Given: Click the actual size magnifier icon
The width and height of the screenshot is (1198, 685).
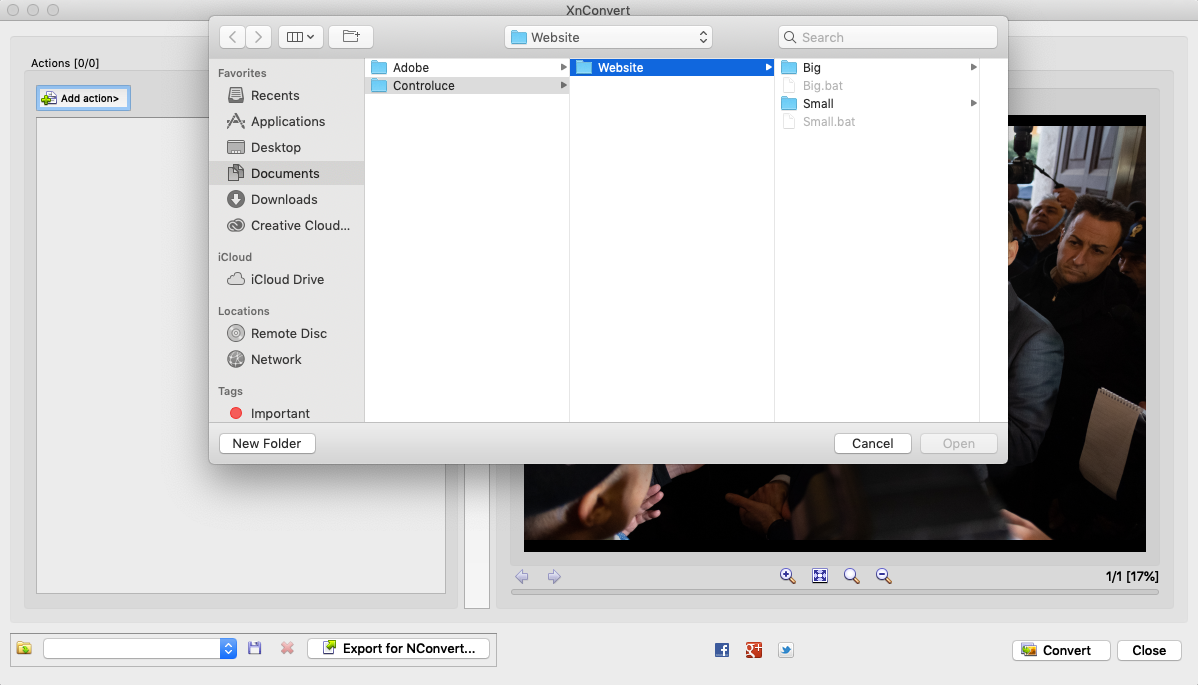Looking at the screenshot, I should coord(851,576).
